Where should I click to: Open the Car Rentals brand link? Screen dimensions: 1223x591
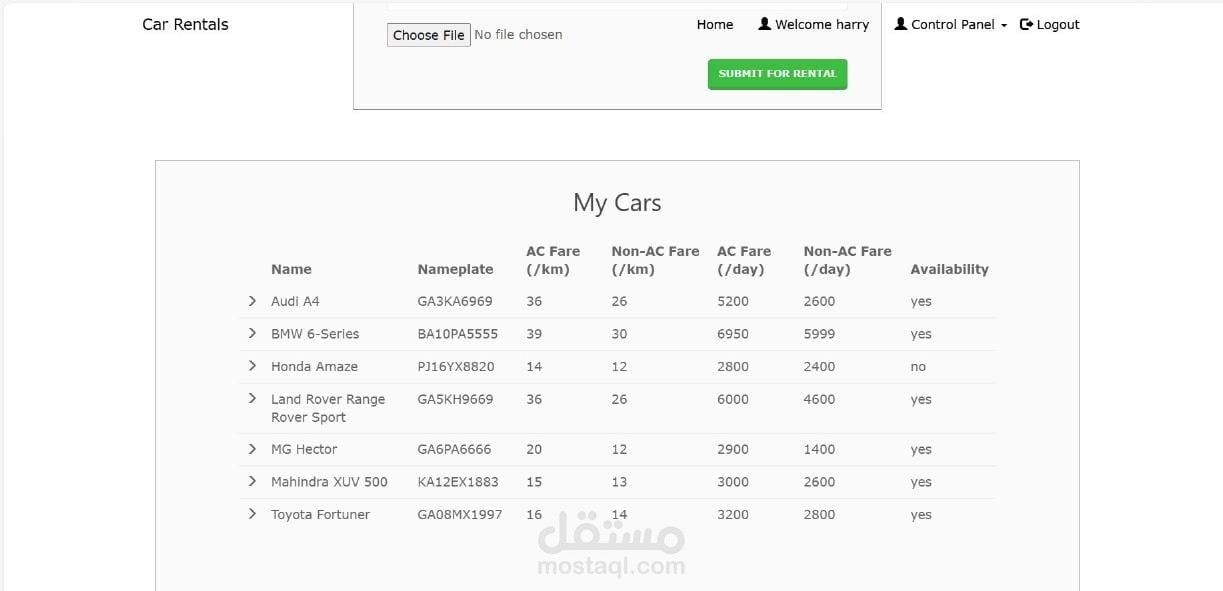point(185,24)
